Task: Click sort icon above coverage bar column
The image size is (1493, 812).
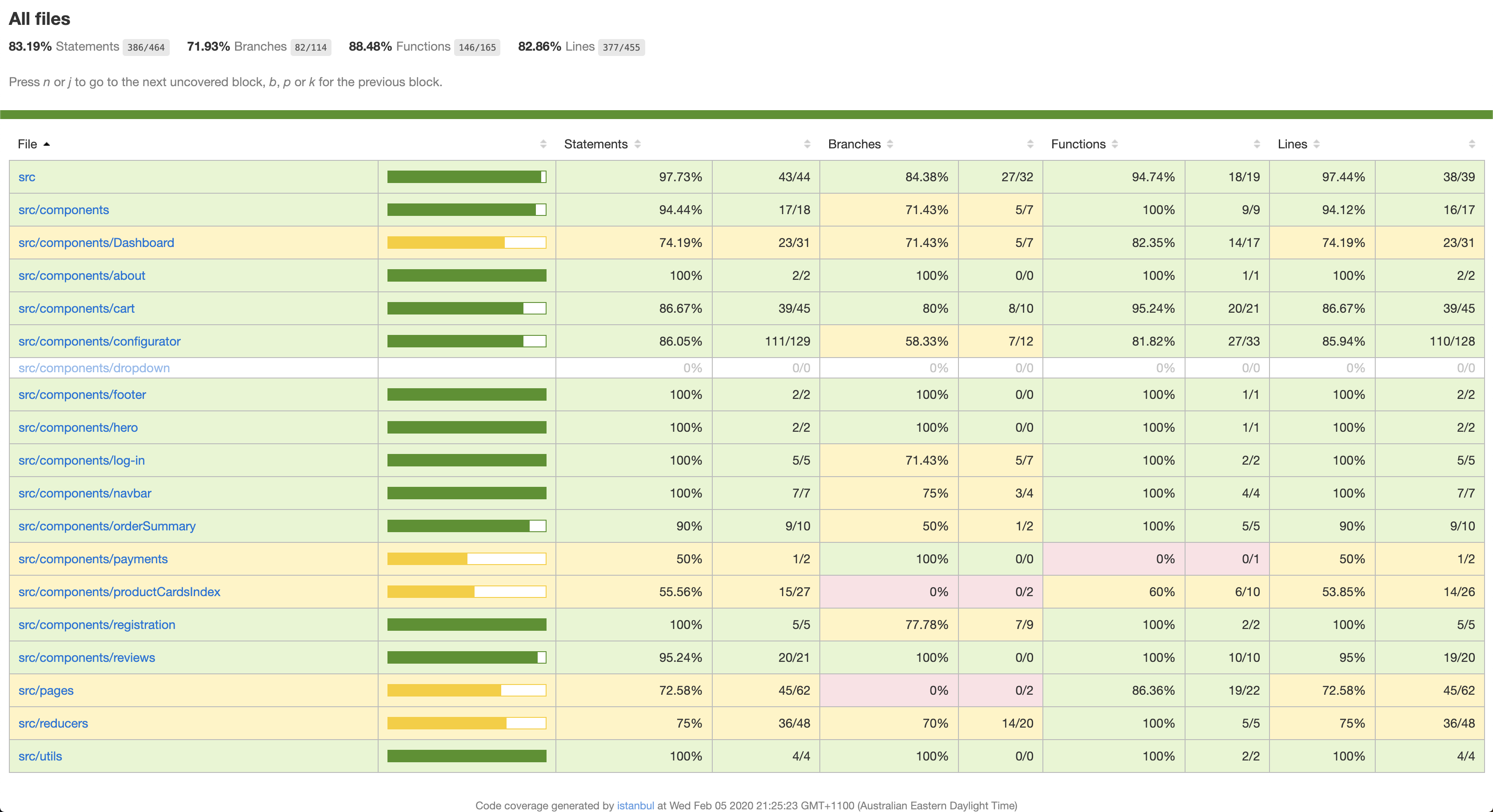Action: click(543, 144)
